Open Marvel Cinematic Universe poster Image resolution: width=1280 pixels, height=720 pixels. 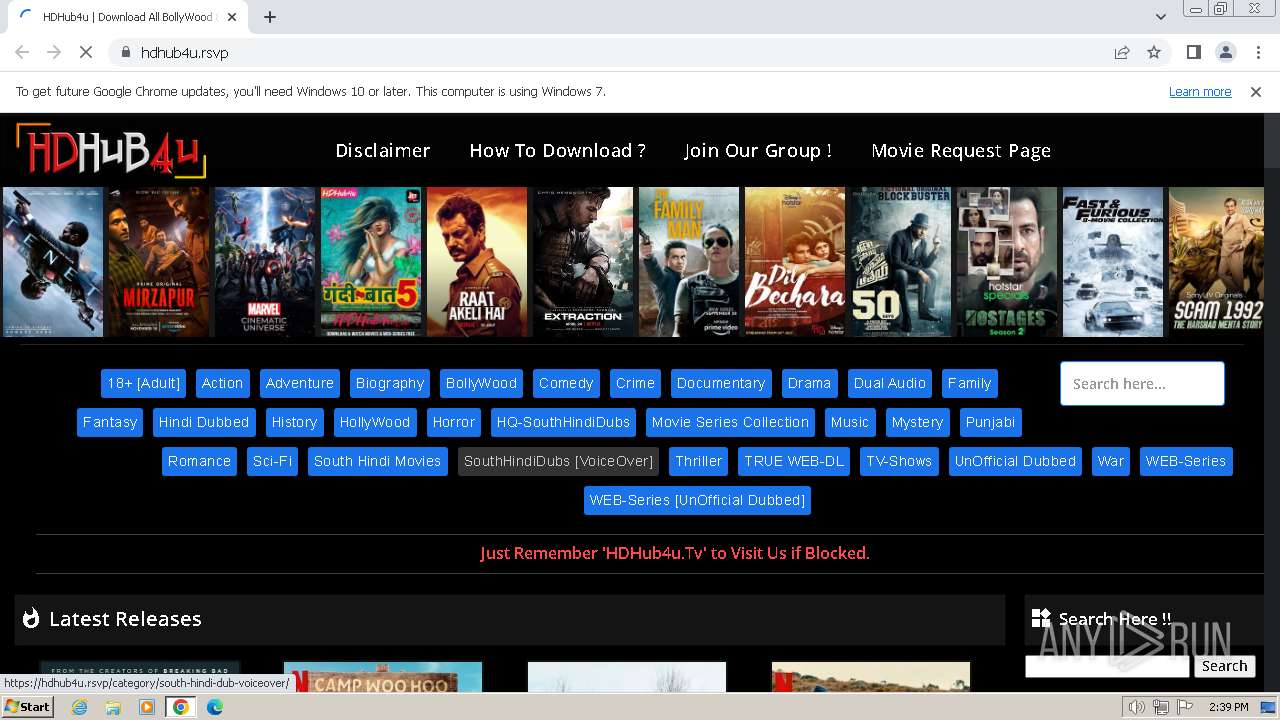(265, 262)
